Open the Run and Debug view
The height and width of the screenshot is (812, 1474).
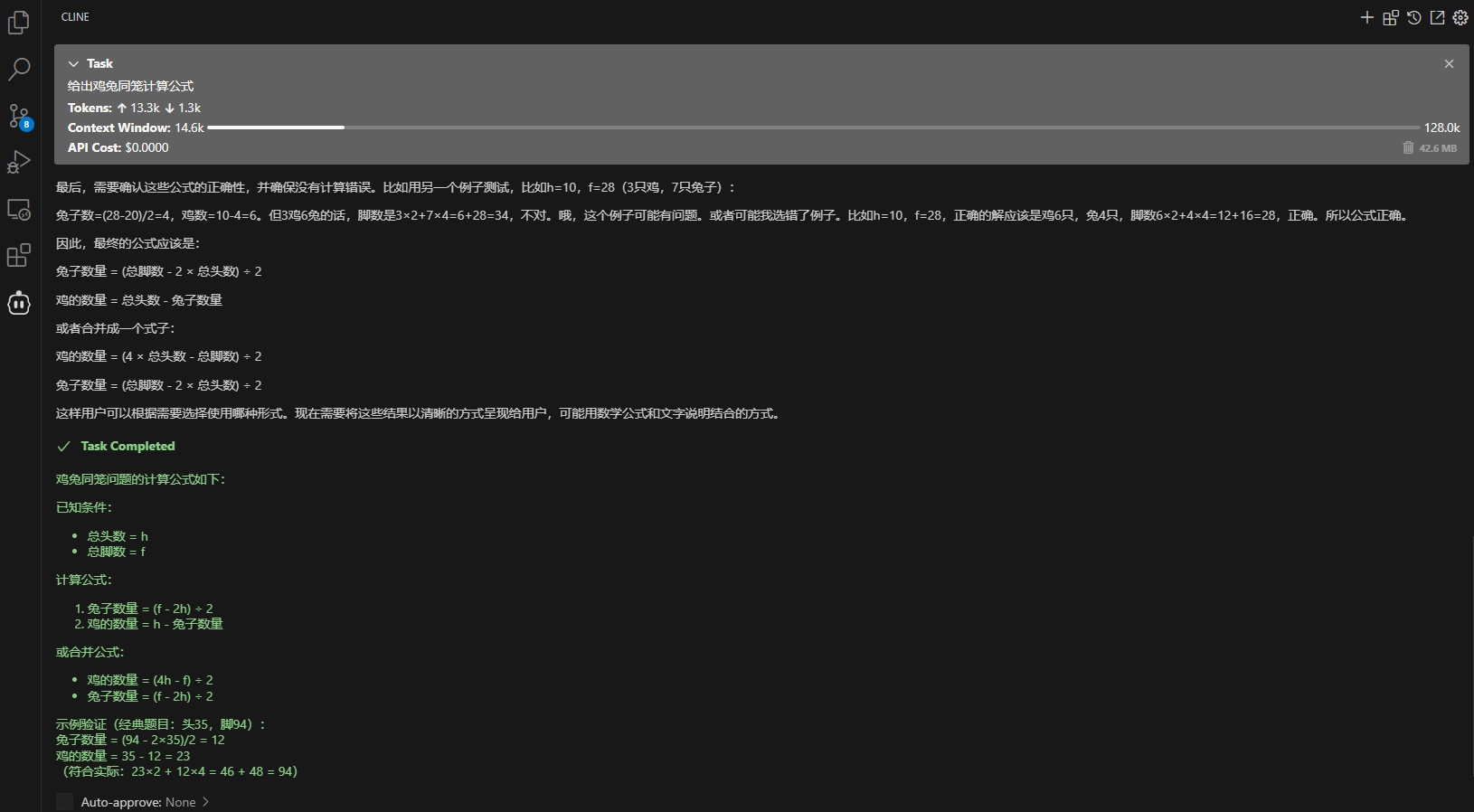point(19,163)
